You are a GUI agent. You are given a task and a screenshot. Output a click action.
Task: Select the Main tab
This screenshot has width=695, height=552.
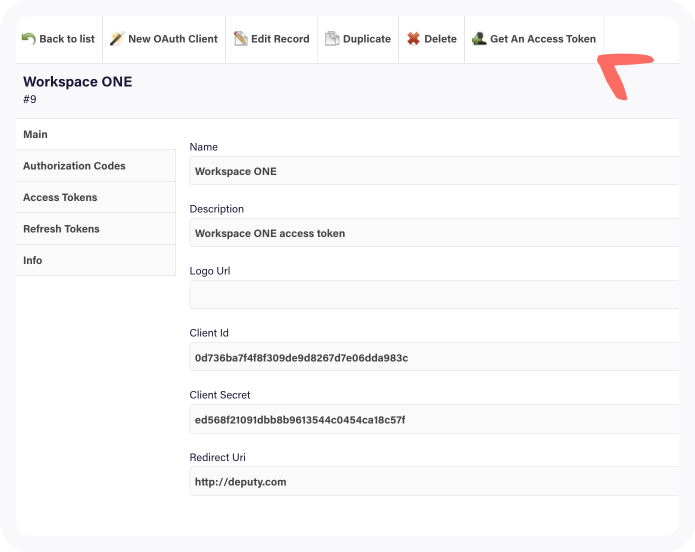tap(96, 134)
